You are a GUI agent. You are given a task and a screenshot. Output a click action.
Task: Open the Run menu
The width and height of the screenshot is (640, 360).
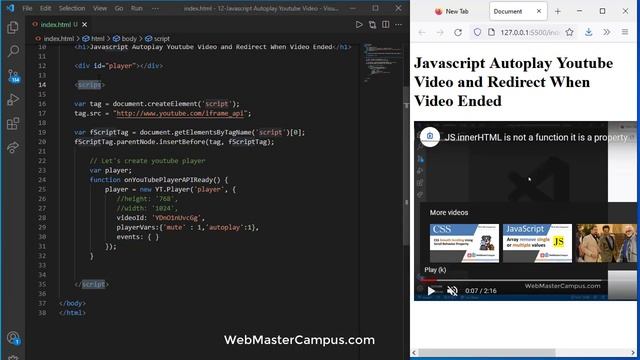point(137,8)
